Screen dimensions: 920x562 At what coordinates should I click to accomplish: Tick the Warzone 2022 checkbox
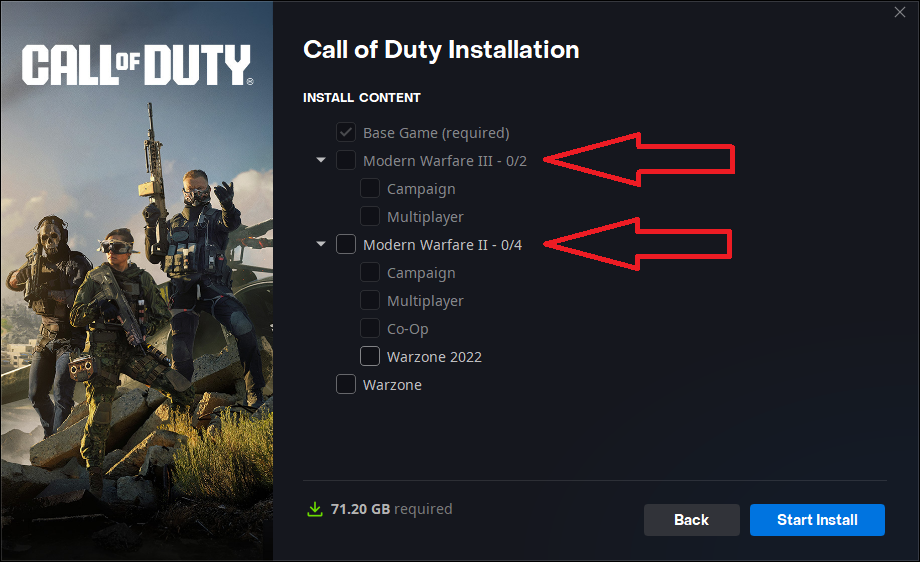pyautogui.click(x=370, y=356)
